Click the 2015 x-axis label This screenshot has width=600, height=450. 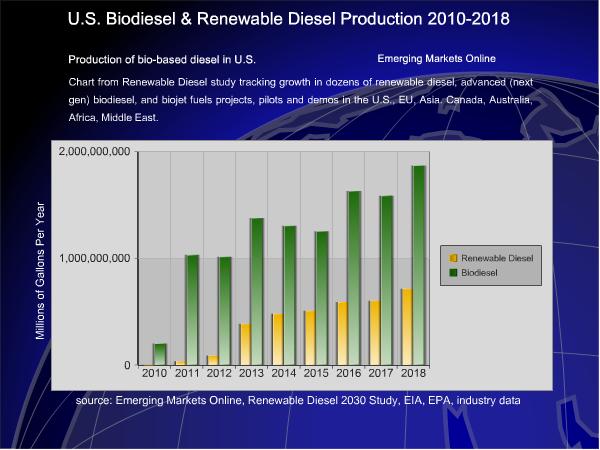(x=316, y=373)
